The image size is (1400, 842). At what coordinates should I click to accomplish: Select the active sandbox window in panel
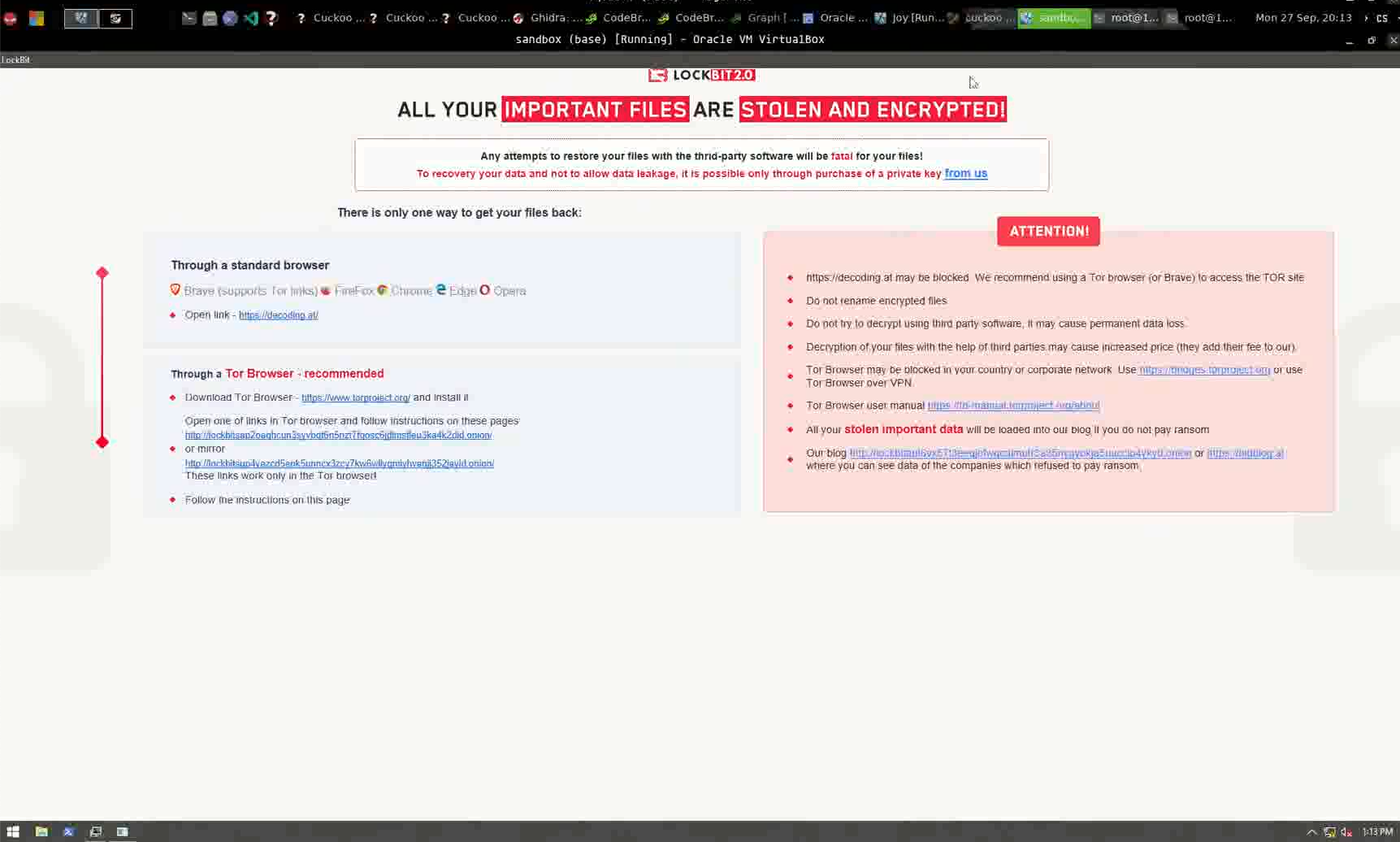point(1054,18)
